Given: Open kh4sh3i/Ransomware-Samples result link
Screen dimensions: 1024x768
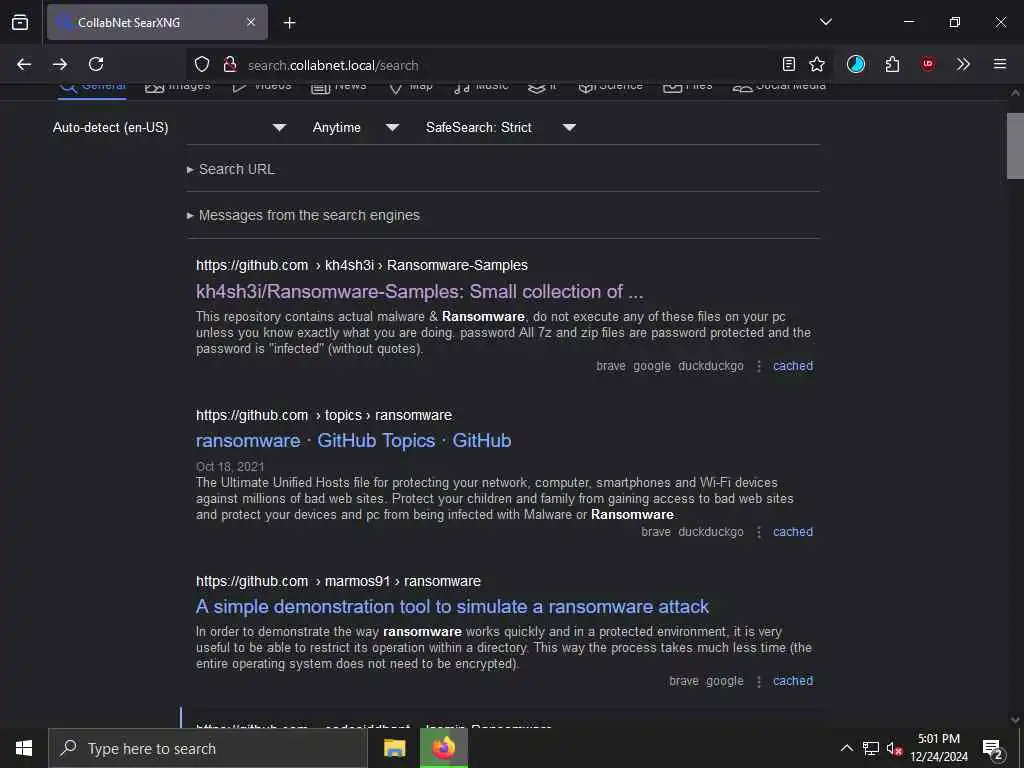Looking at the screenshot, I should click(x=419, y=291).
